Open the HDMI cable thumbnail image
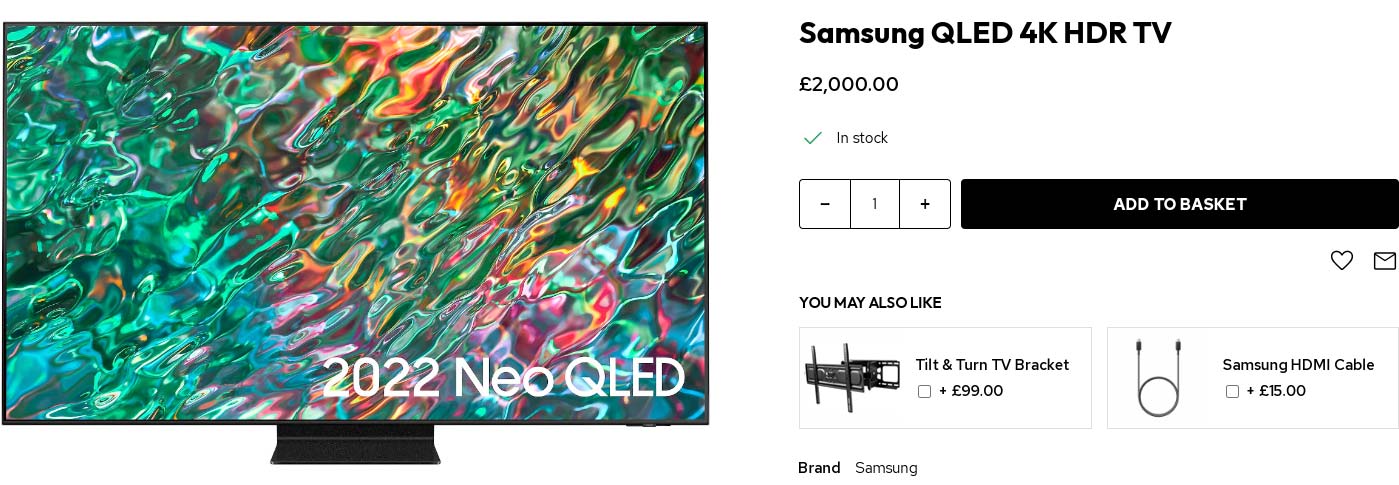Image resolution: width=1399 pixels, height=485 pixels. (x=1159, y=377)
